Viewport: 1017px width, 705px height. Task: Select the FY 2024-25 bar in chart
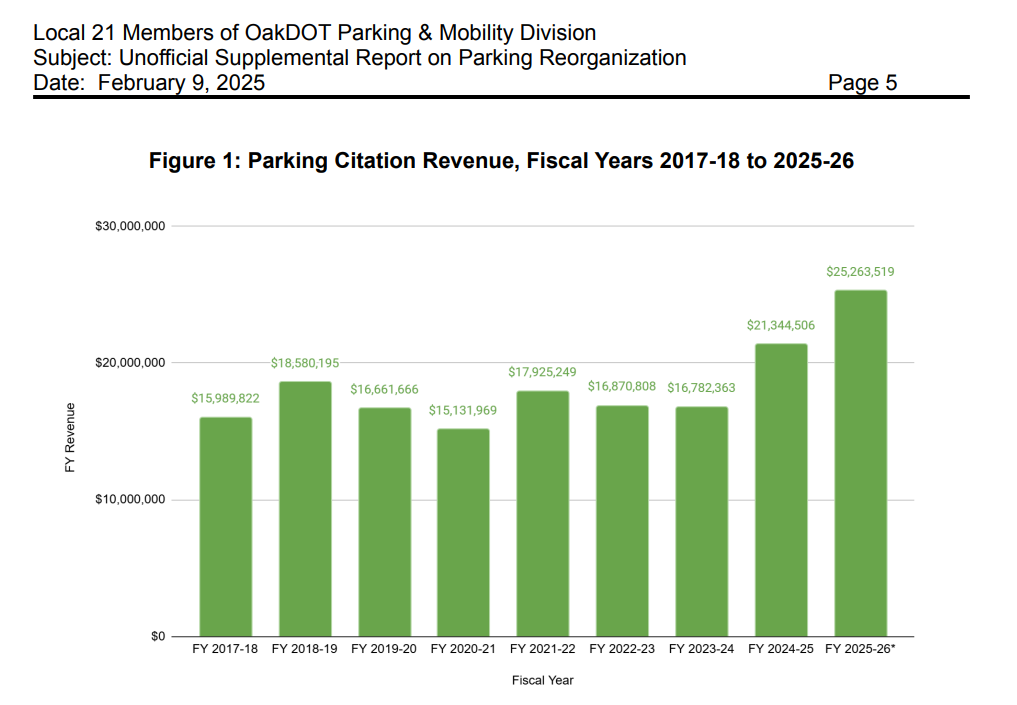click(x=781, y=490)
